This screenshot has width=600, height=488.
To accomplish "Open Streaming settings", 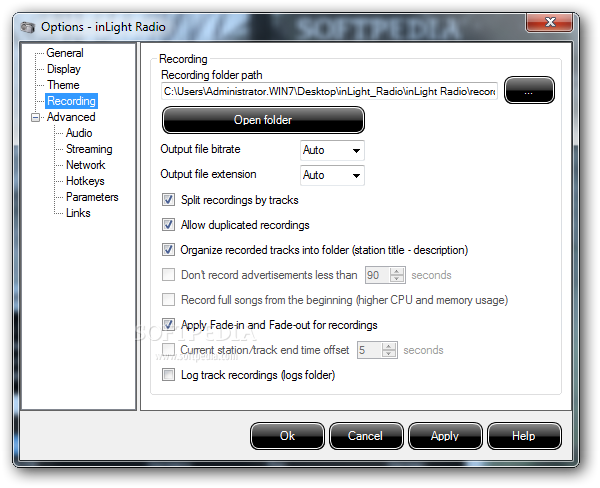I will point(89,149).
